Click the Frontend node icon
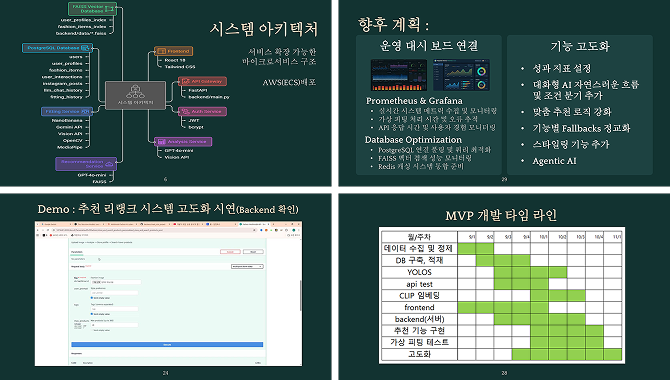Viewport: 670px width, 380px height. coord(161,51)
